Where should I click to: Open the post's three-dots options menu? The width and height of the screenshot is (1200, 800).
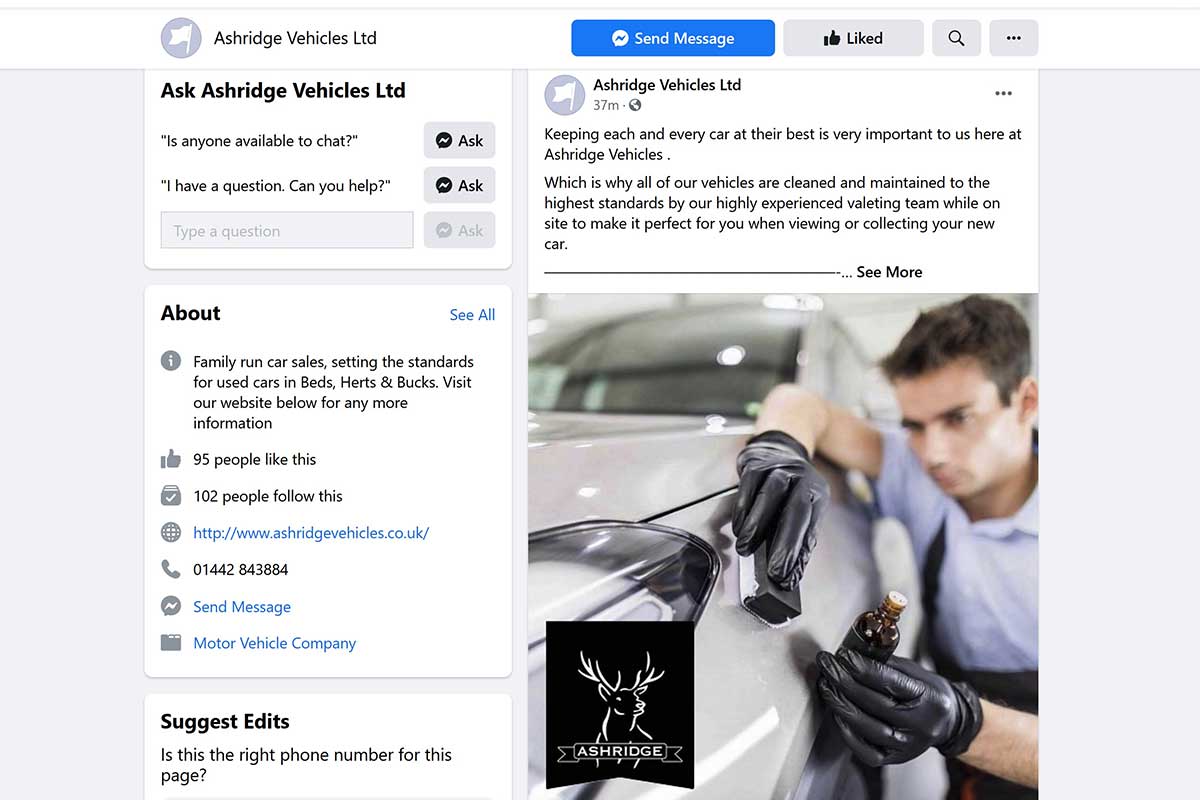(x=1003, y=93)
